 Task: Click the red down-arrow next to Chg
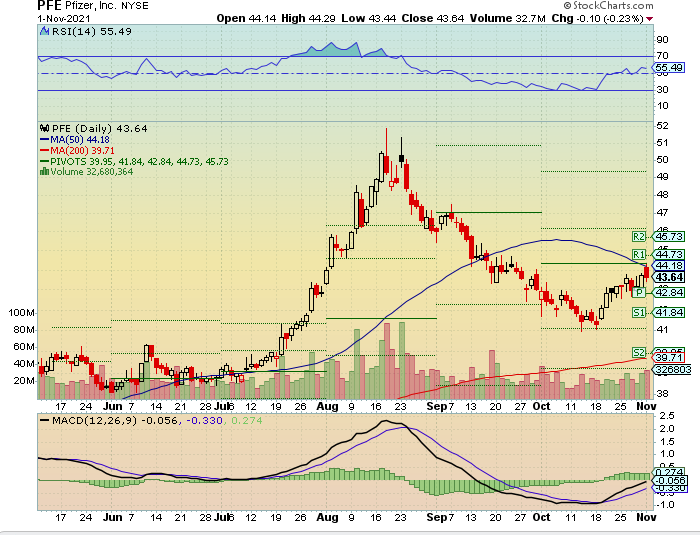(x=650, y=19)
